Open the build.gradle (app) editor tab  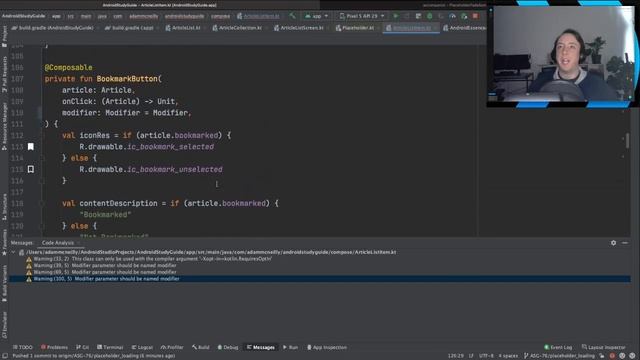click(x=130, y=28)
